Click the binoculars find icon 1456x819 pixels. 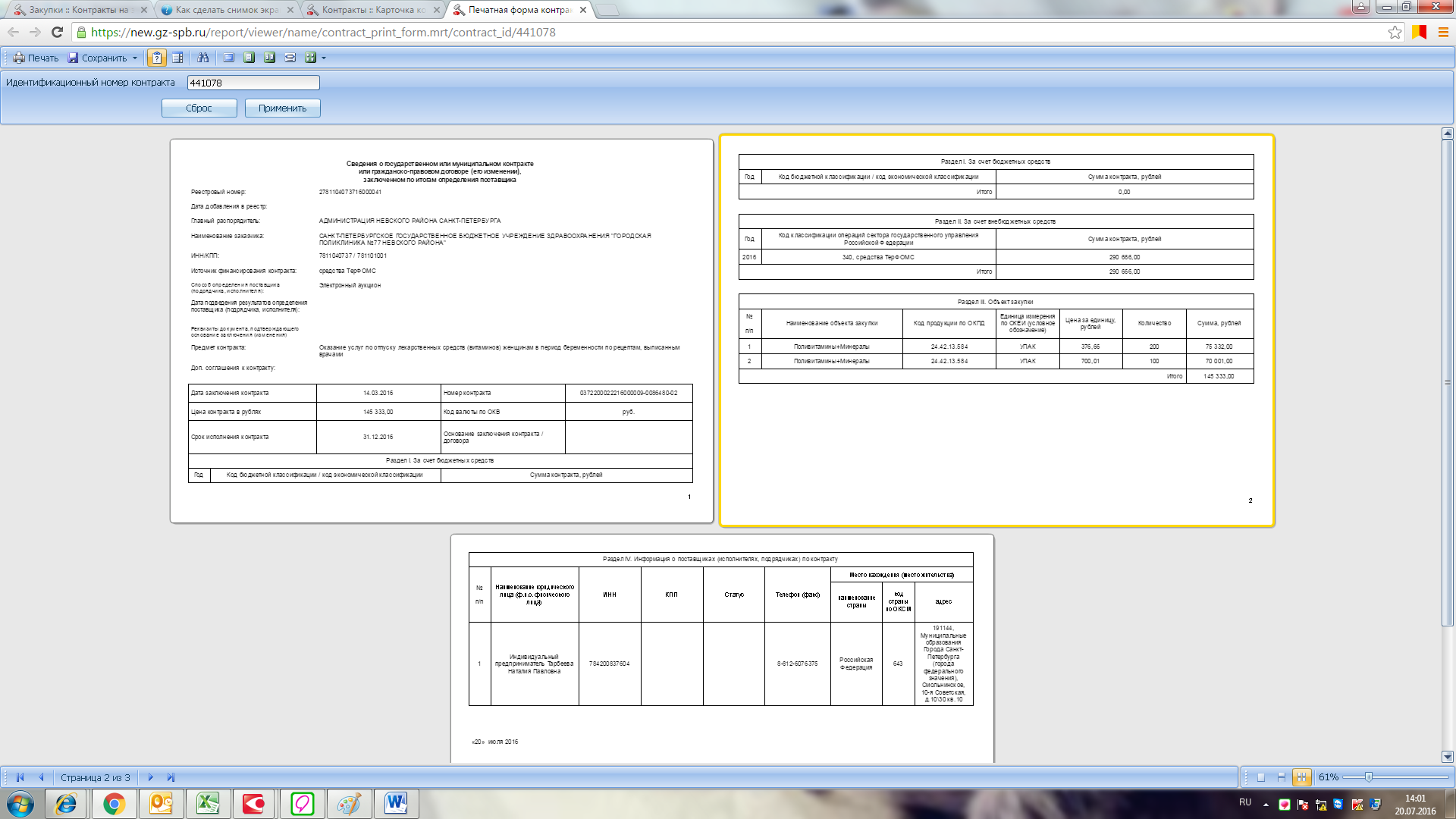[202, 58]
